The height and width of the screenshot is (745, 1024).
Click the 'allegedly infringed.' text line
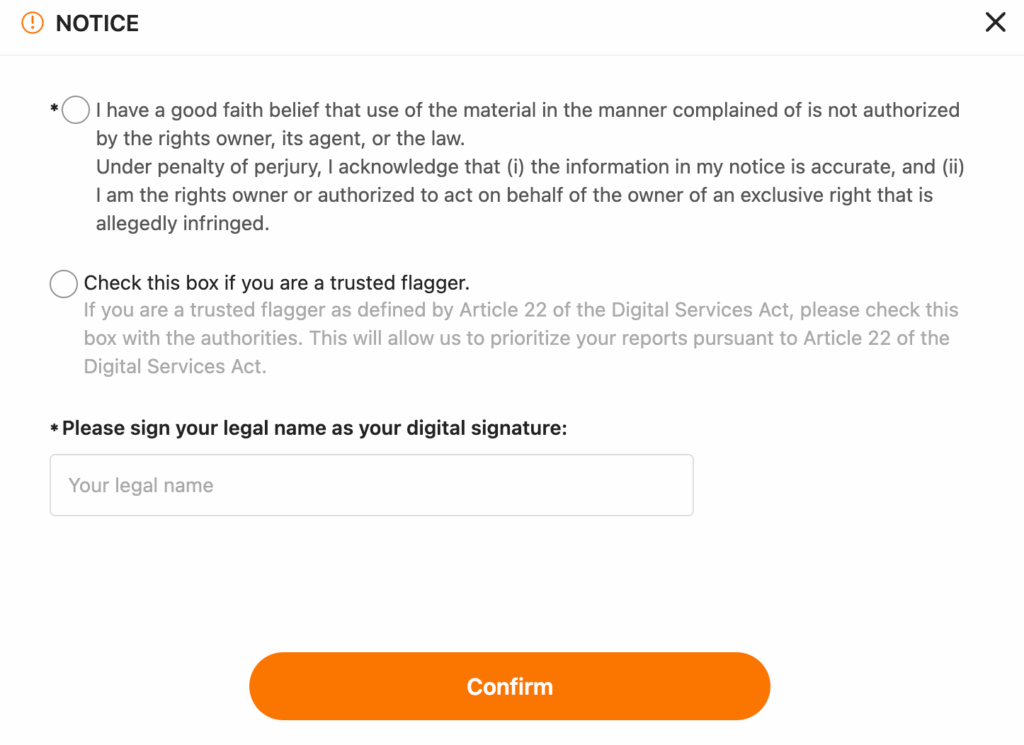[183, 223]
